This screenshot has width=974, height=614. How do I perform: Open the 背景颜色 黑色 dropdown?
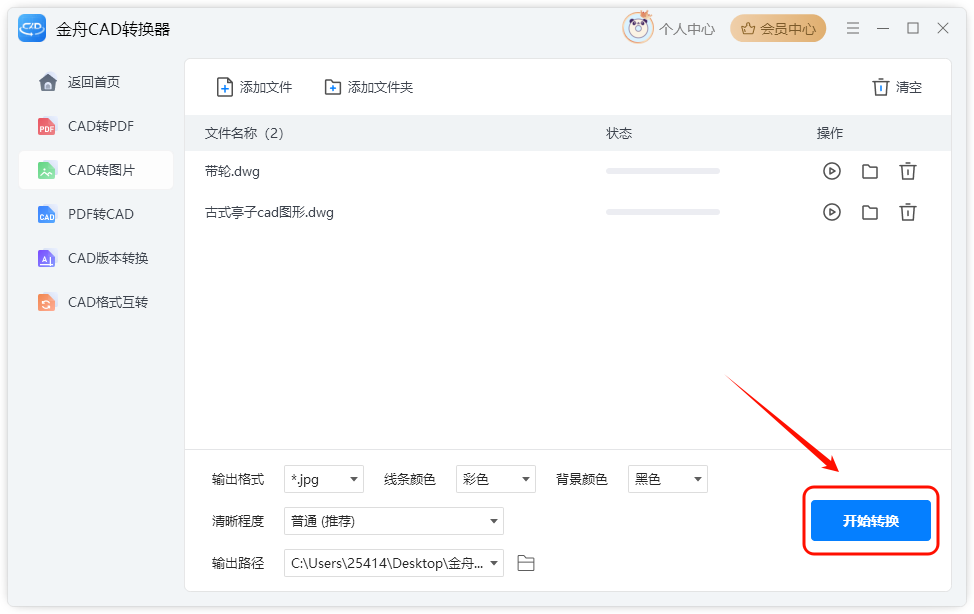pyautogui.click(x=668, y=479)
